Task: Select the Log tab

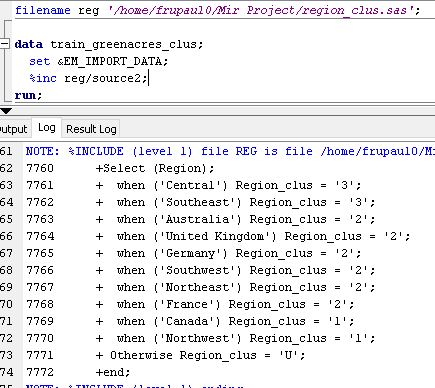Action: pos(47,128)
